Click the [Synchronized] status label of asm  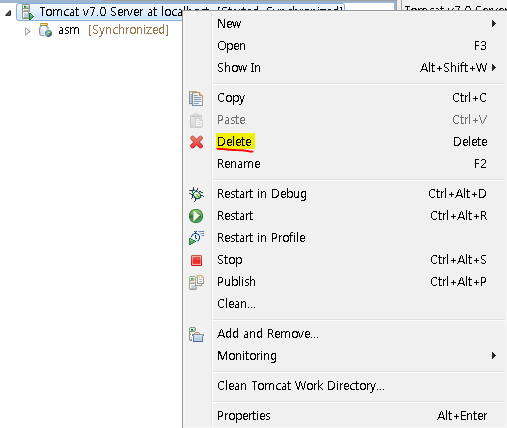coord(128,30)
